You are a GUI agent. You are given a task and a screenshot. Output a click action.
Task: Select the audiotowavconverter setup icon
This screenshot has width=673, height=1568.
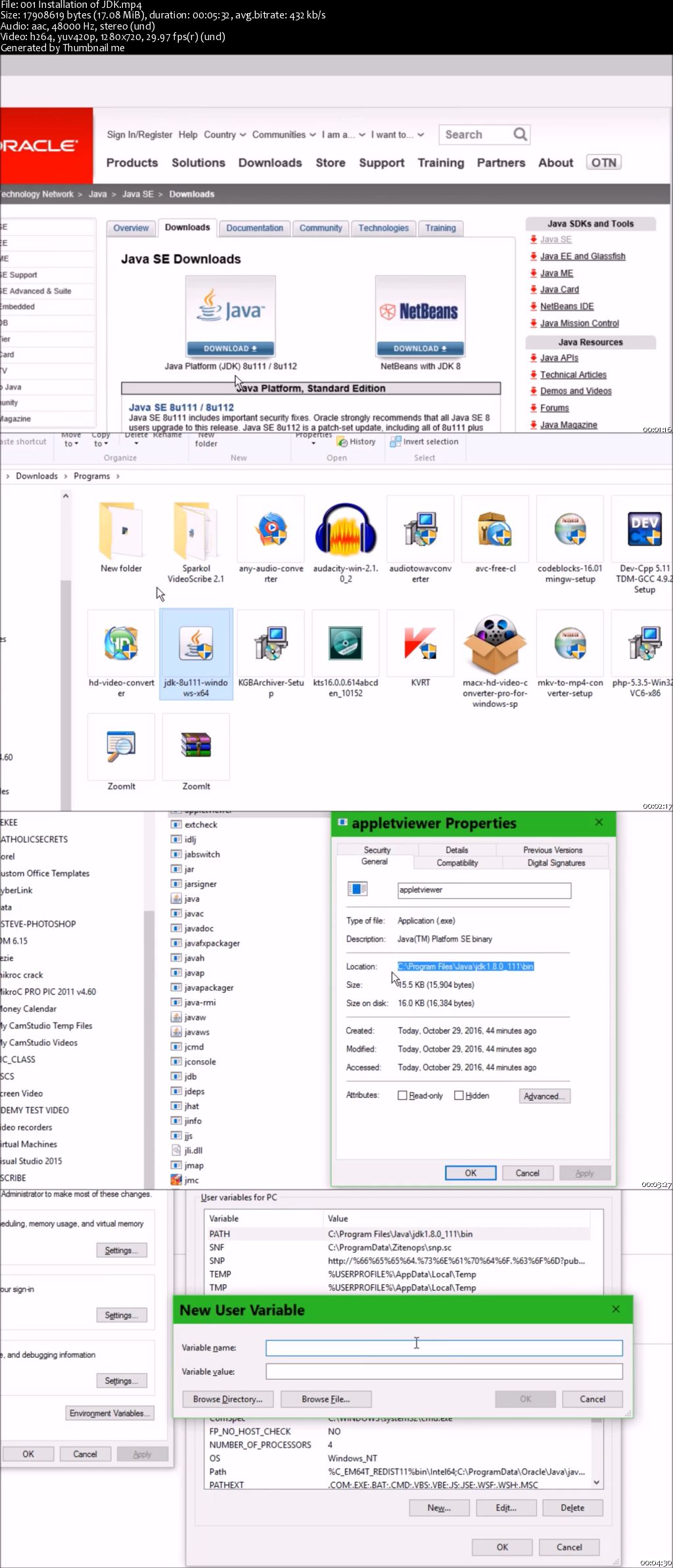point(421,530)
